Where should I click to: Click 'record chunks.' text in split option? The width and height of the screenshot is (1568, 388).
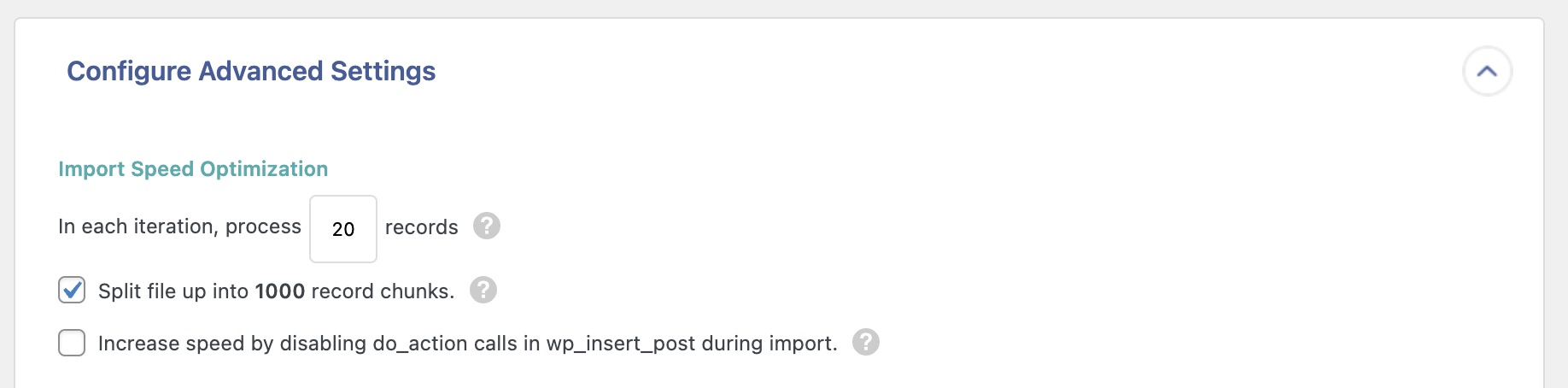383,291
